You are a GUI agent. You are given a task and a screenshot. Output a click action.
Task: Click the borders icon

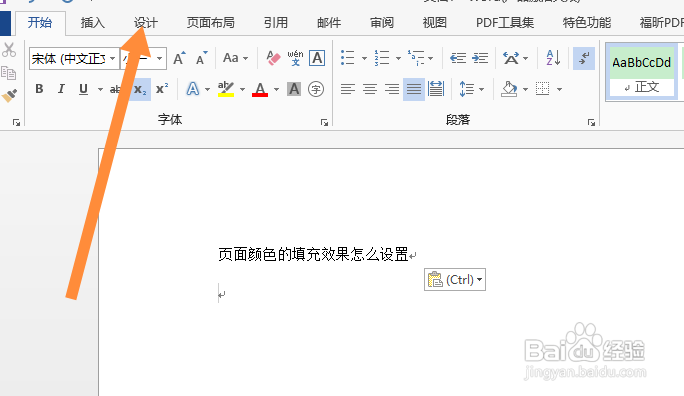coord(543,89)
